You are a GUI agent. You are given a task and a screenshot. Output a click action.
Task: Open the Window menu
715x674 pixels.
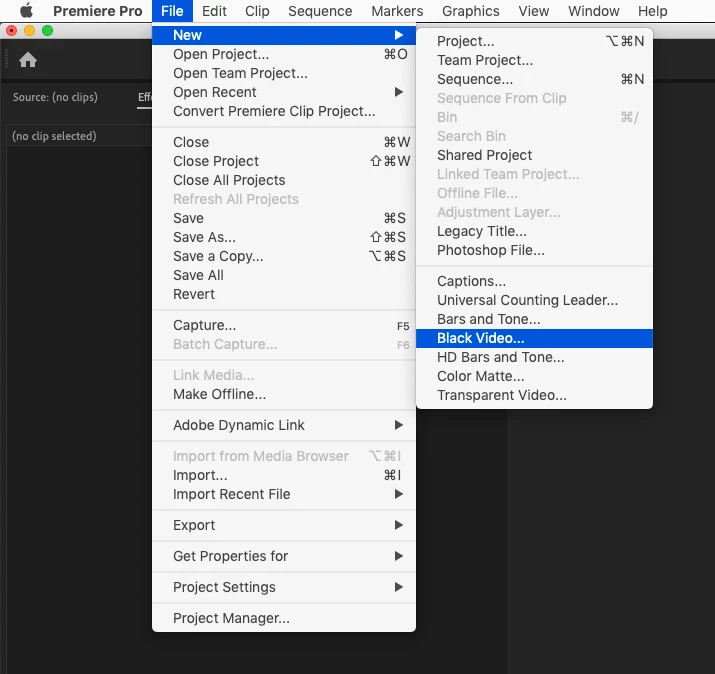(593, 11)
